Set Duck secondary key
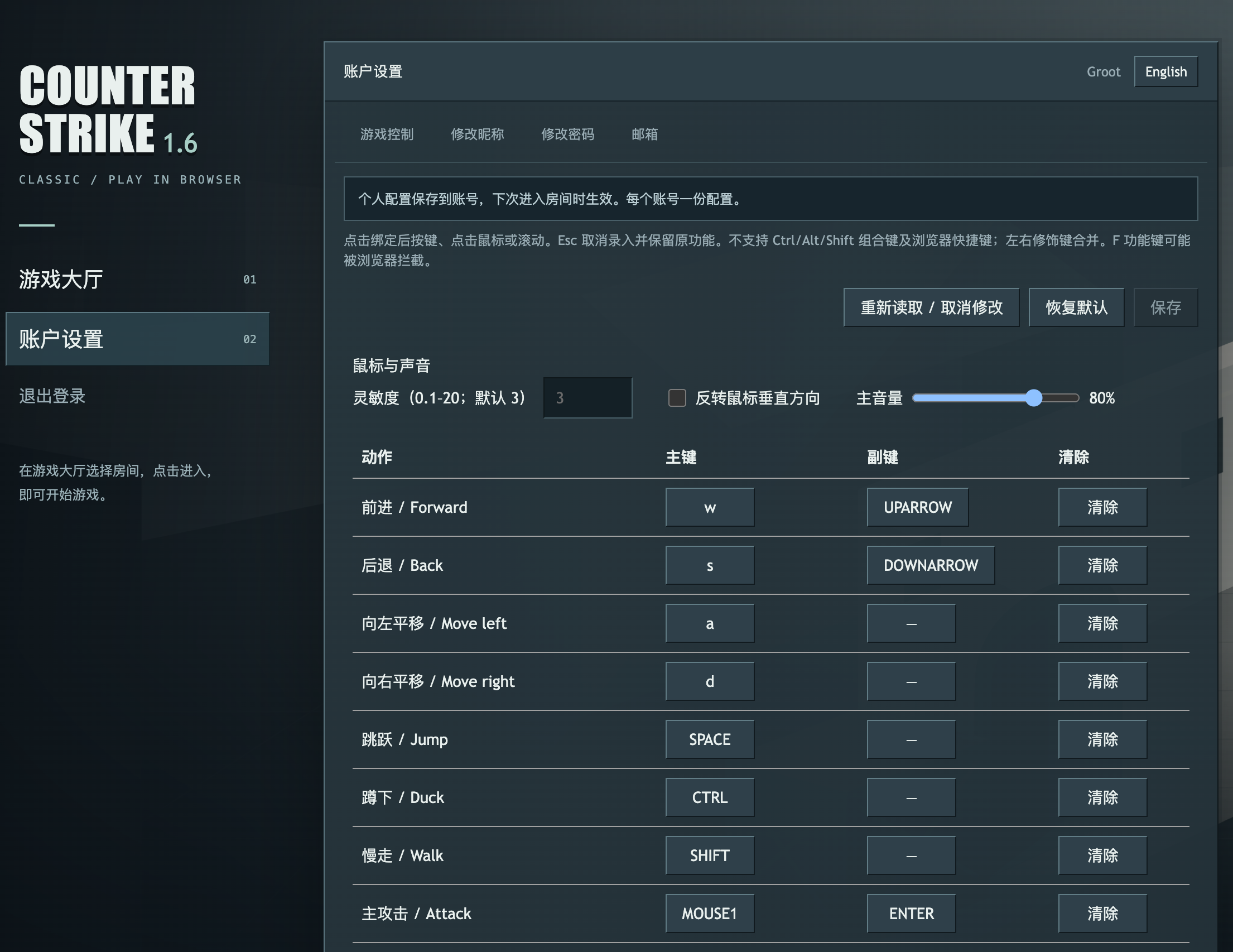Screen dimensions: 1233x952 click(x=911, y=797)
